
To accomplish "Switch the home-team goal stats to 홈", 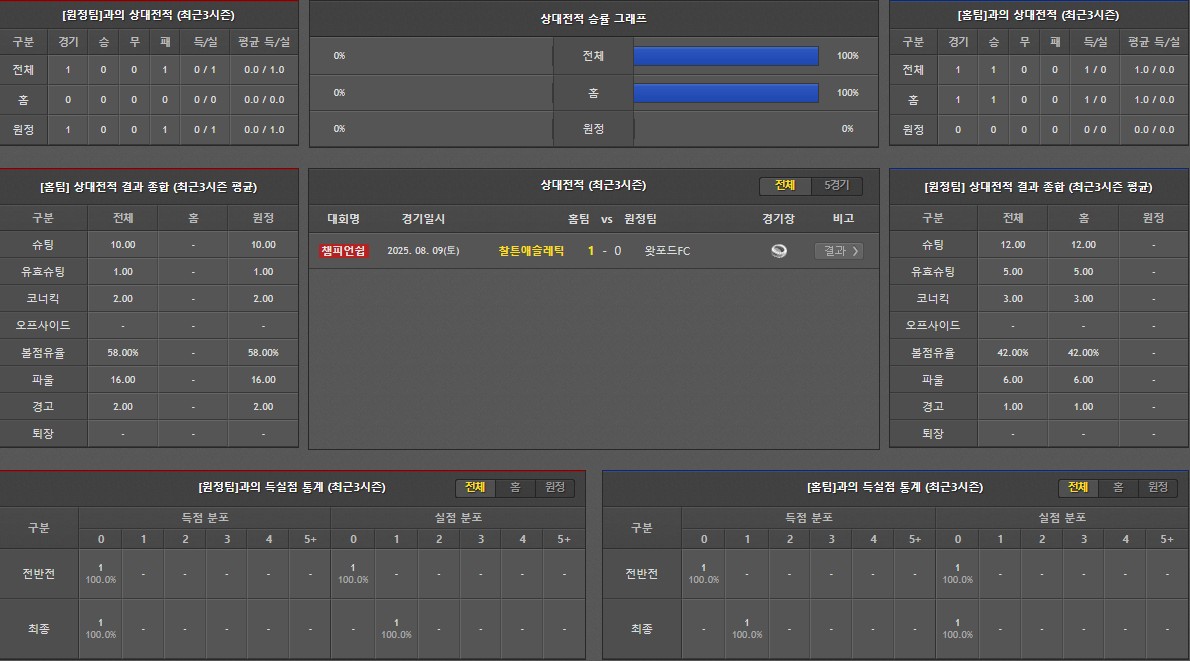I will click(x=1118, y=487).
